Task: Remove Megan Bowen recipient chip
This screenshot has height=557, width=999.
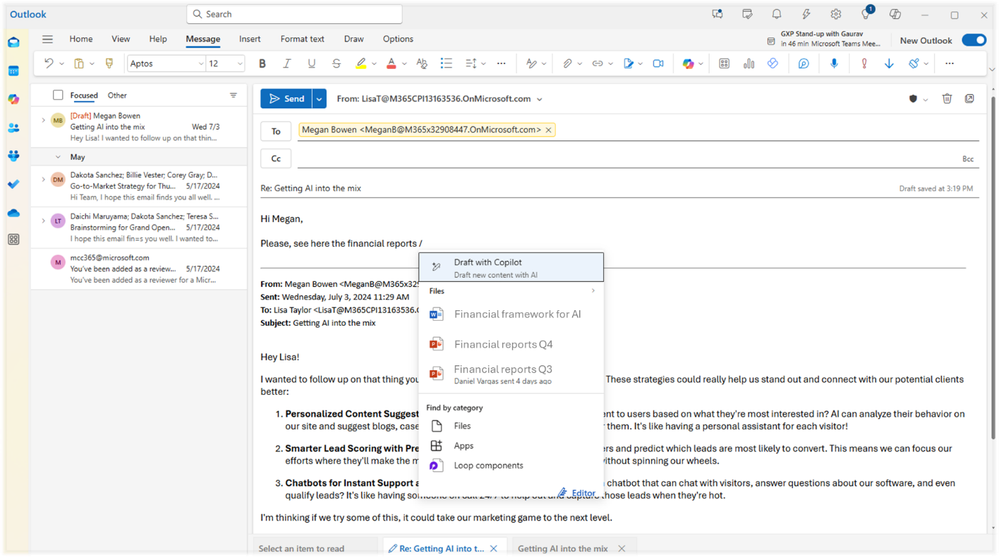Action: (x=548, y=130)
